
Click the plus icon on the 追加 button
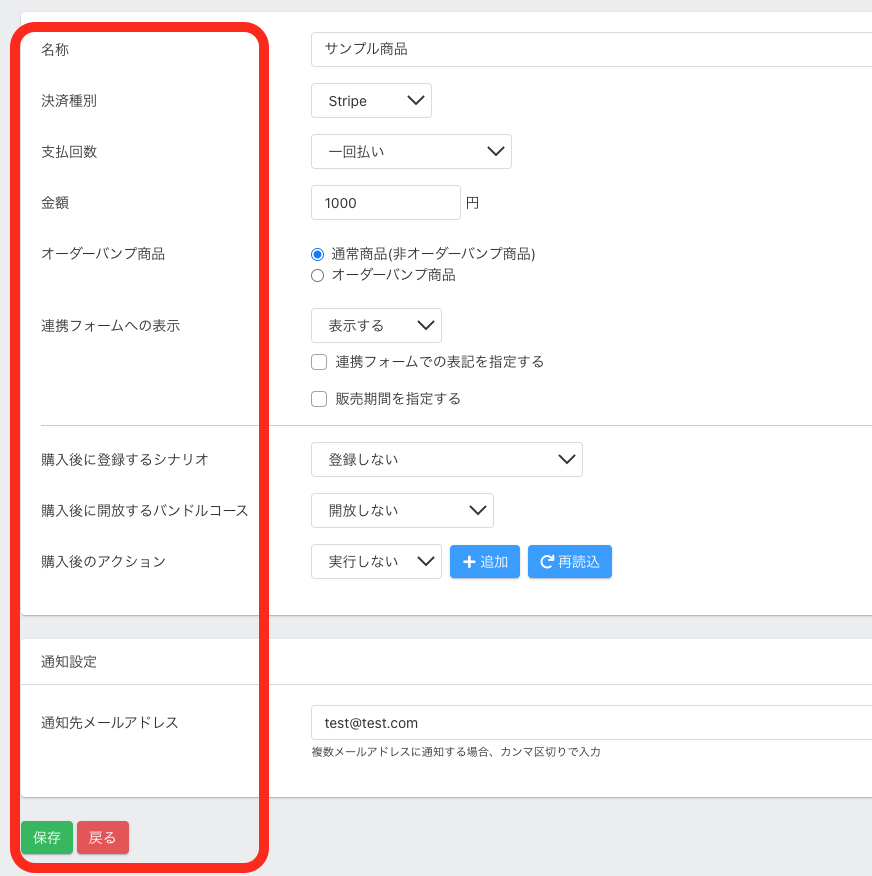[x=468, y=562]
